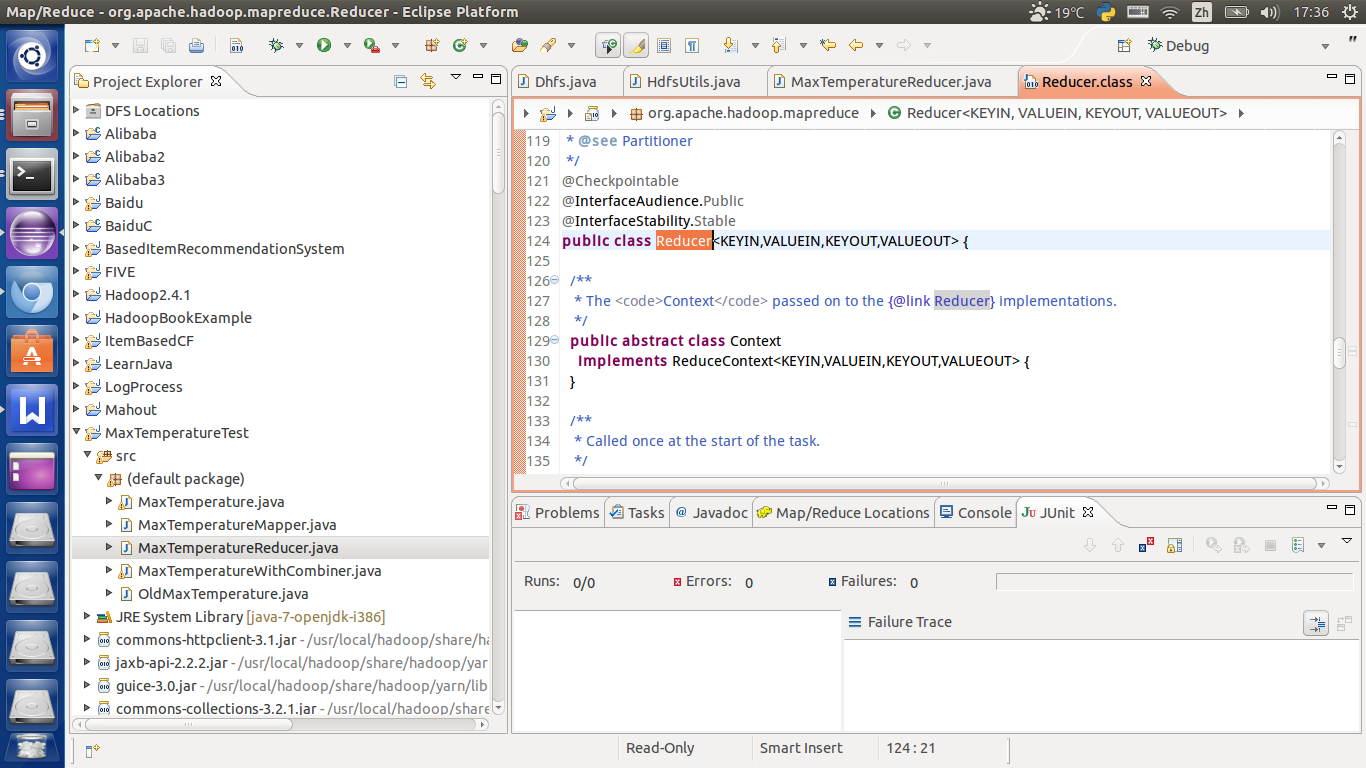The height and width of the screenshot is (768, 1366).
Task: Click the editor horizontal scrollbar
Action: pos(945,483)
